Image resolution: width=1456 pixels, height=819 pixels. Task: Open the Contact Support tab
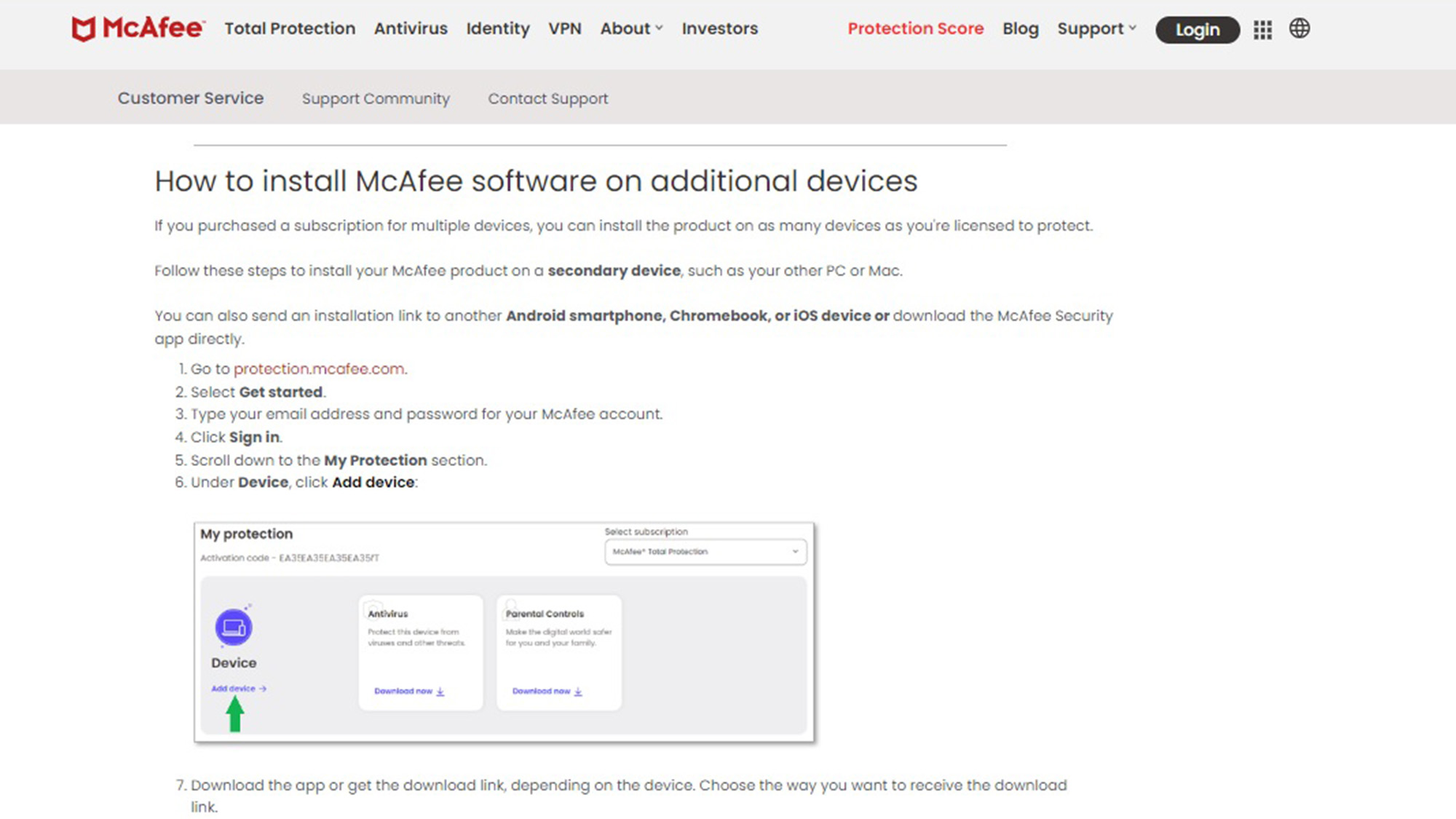[547, 98]
